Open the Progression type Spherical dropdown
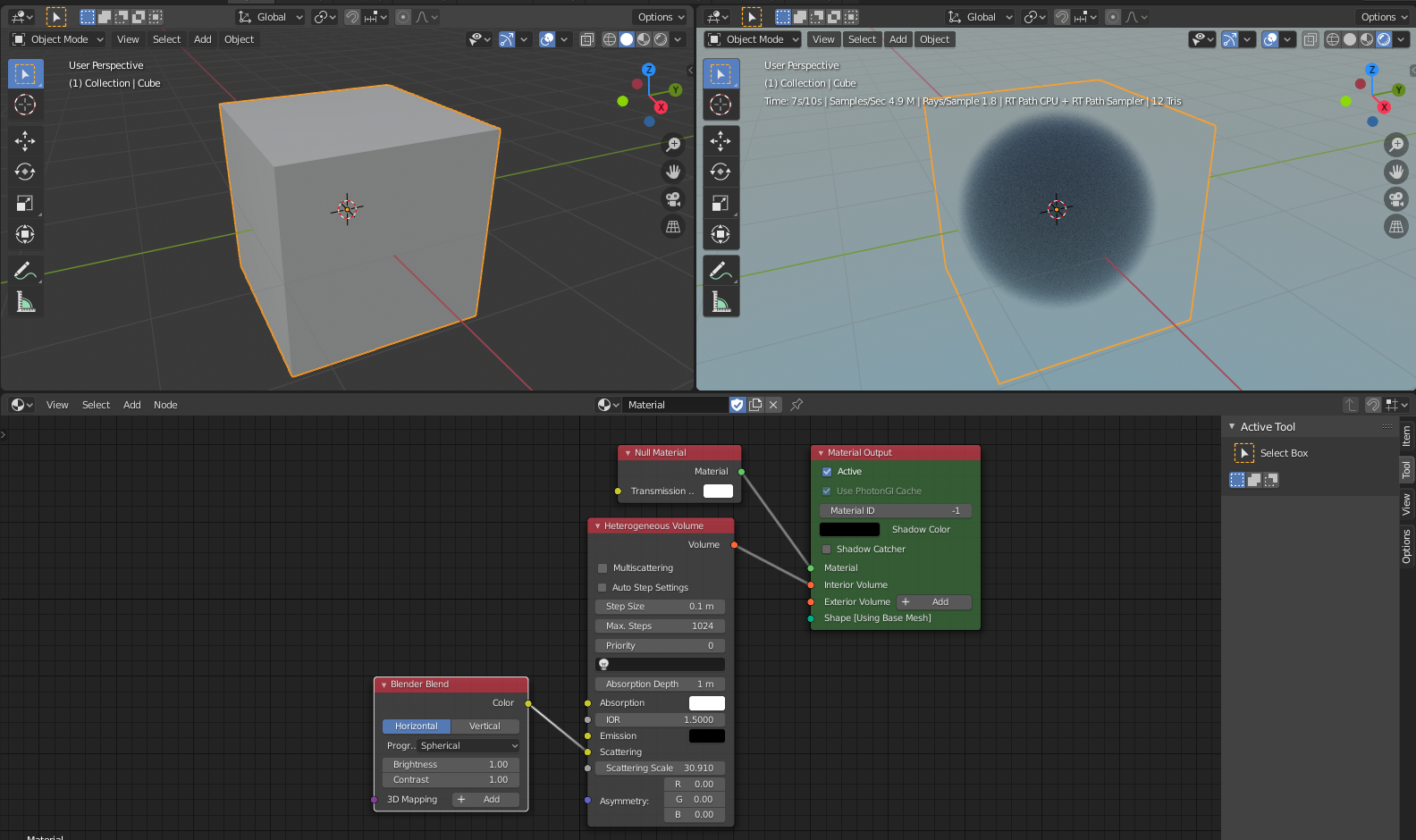This screenshot has width=1416, height=840. [x=468, y=746]
